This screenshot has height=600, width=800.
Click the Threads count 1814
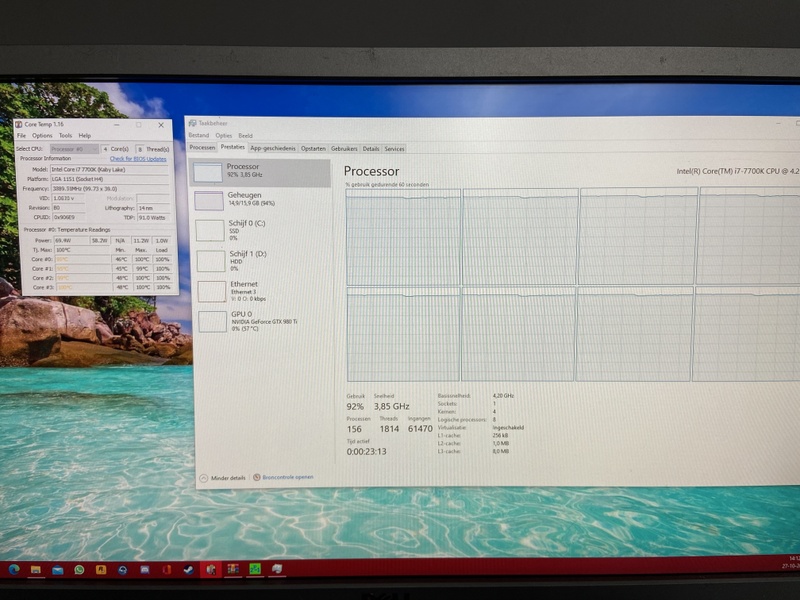389,429
